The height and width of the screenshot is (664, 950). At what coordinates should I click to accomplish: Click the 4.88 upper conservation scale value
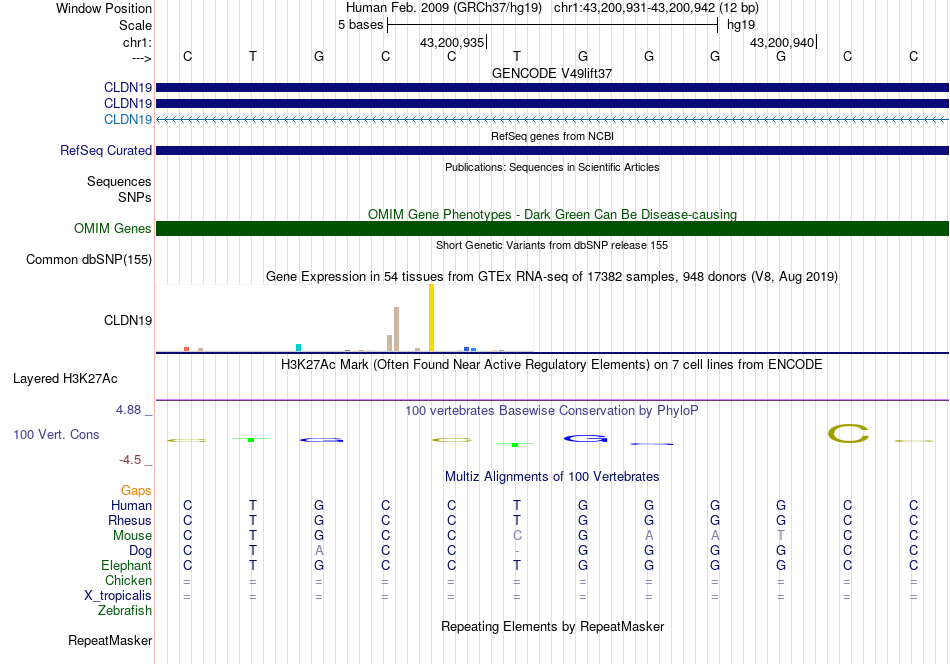(128, 410)
